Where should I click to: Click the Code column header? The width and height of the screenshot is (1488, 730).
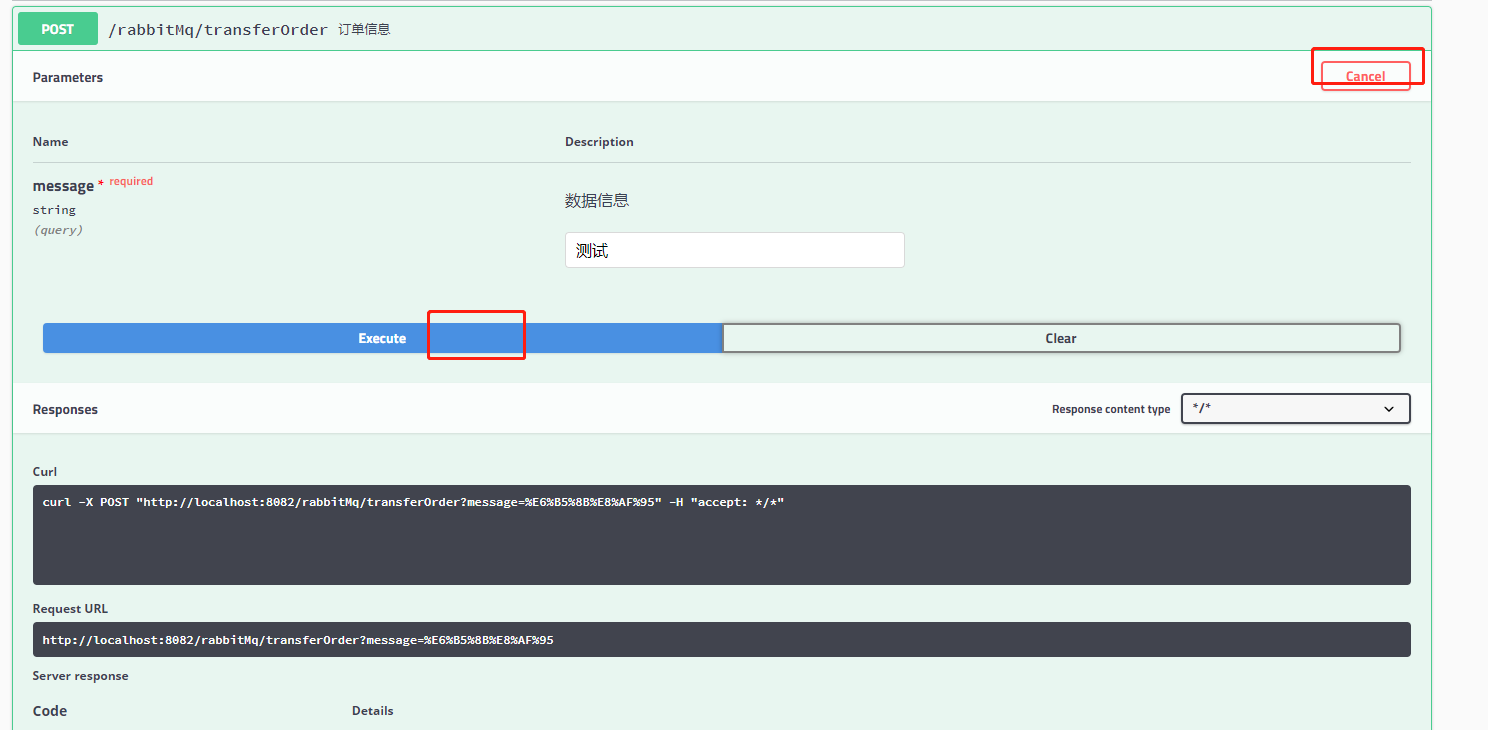click(x=50, y=711)
